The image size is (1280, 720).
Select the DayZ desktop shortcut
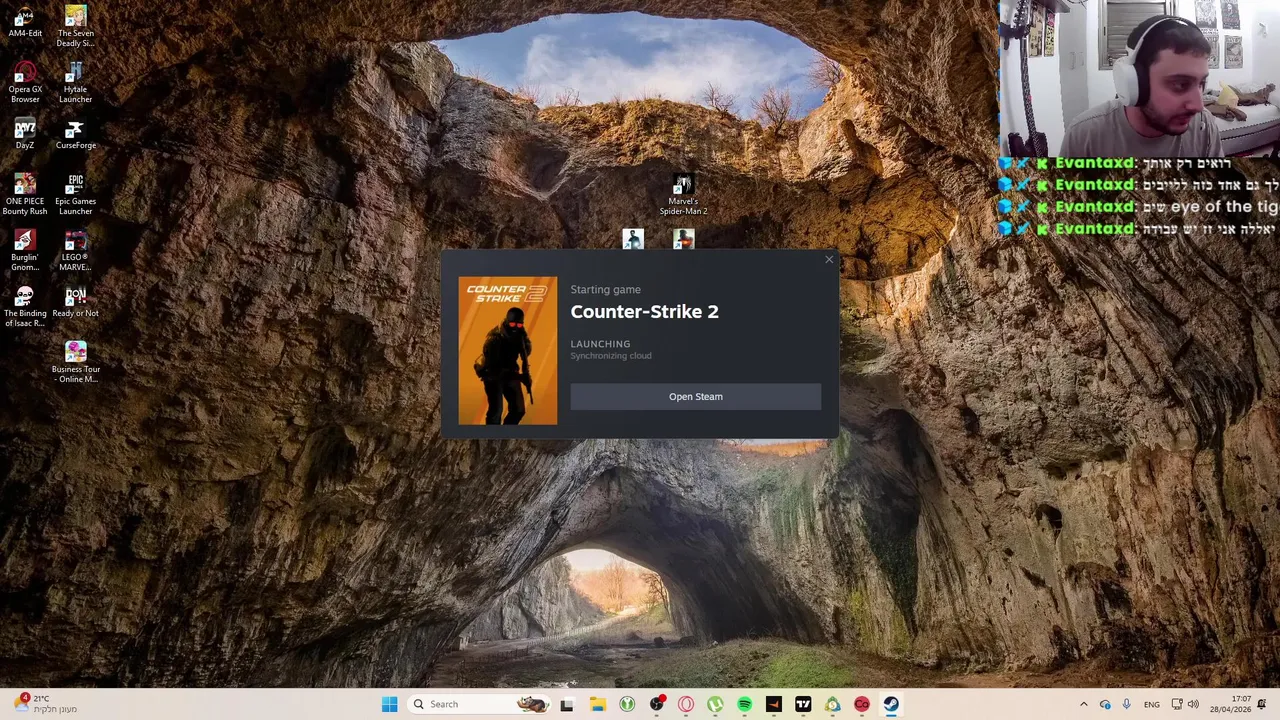25,134
